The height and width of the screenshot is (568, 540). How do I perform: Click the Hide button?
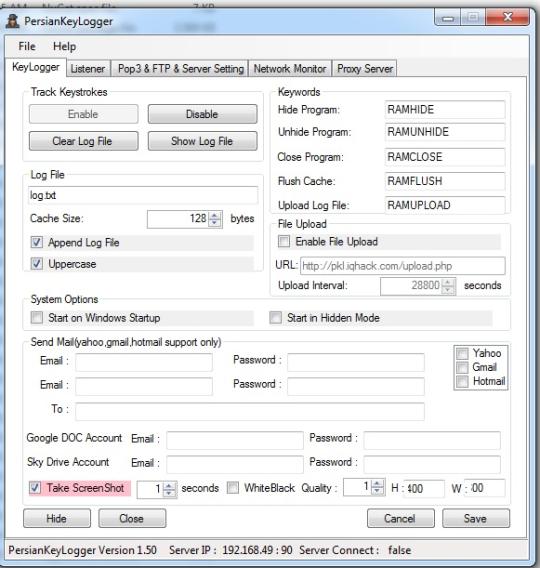(57, 518)
